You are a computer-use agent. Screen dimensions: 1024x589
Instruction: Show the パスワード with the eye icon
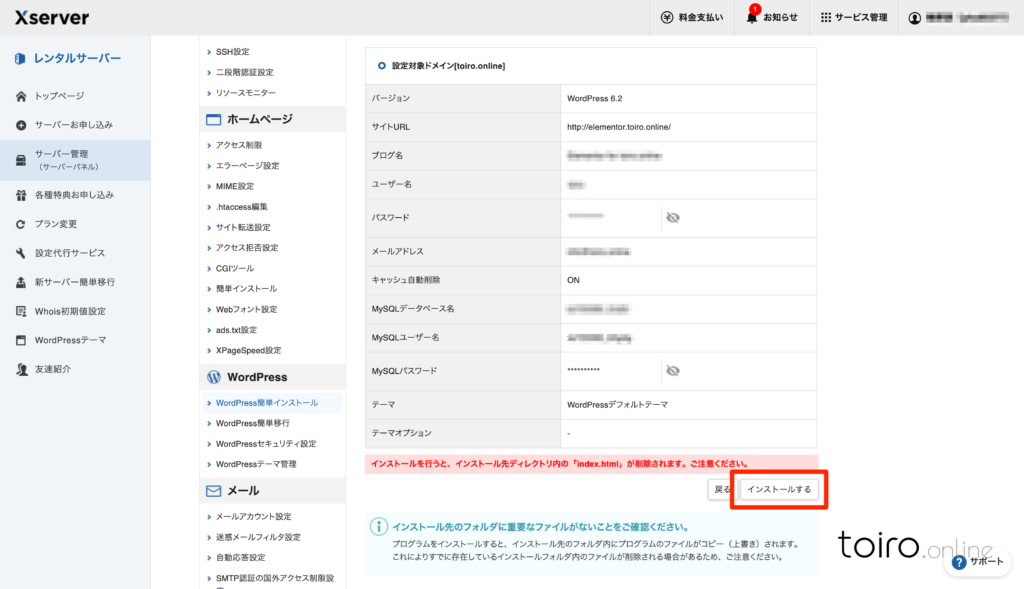(673, 217)
